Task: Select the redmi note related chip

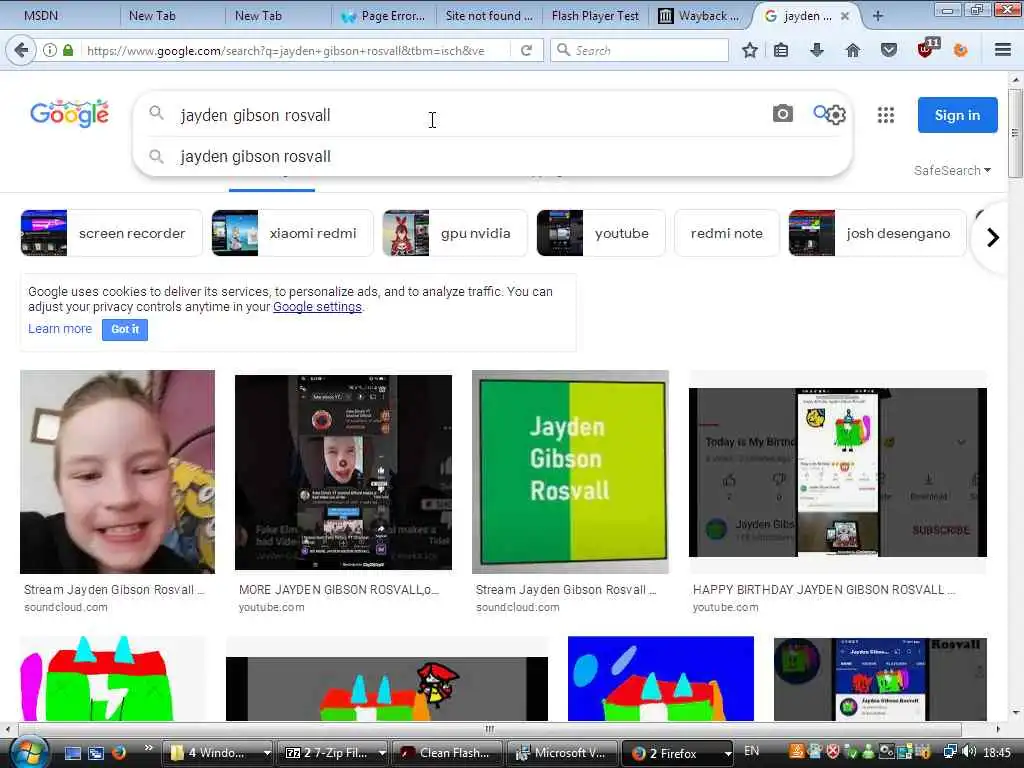Action: pos(727,233)
